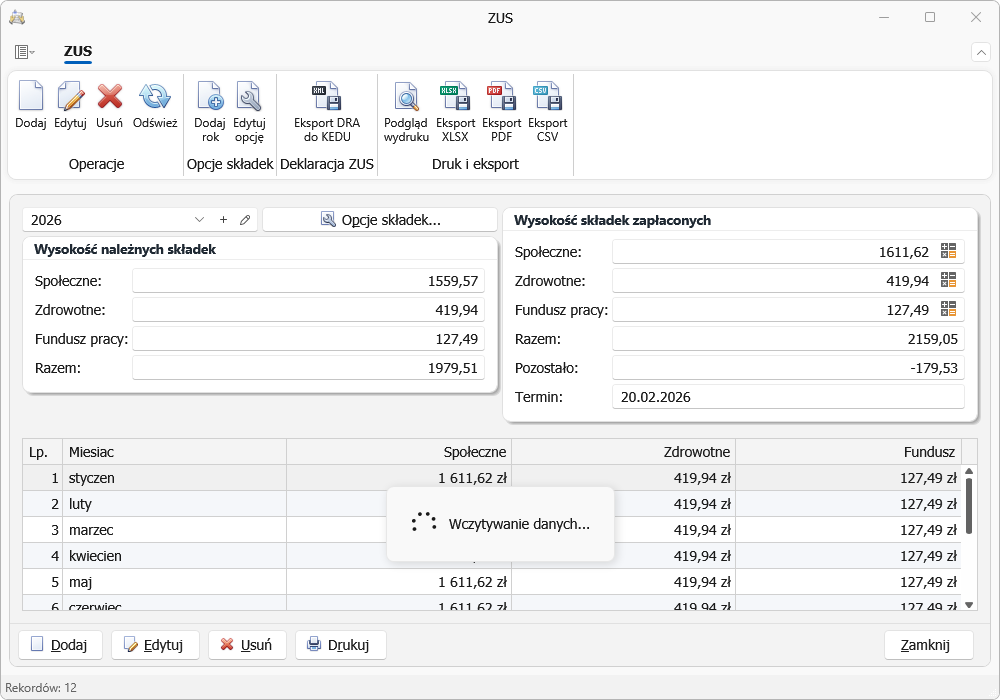Select the marzec row
Screen dimensions: 1000x700
coord(492,530)
